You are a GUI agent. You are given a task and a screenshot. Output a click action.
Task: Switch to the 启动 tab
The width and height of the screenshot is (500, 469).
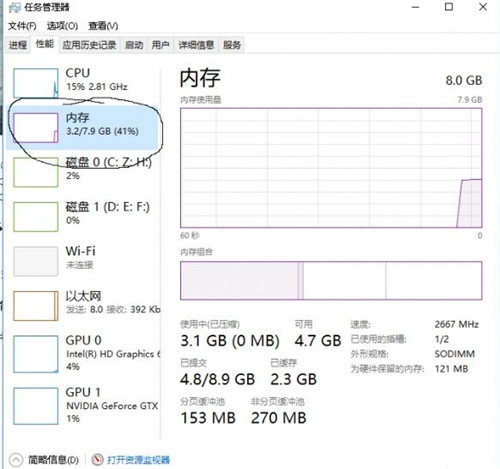pyautogui.click(x=134, y=45)
